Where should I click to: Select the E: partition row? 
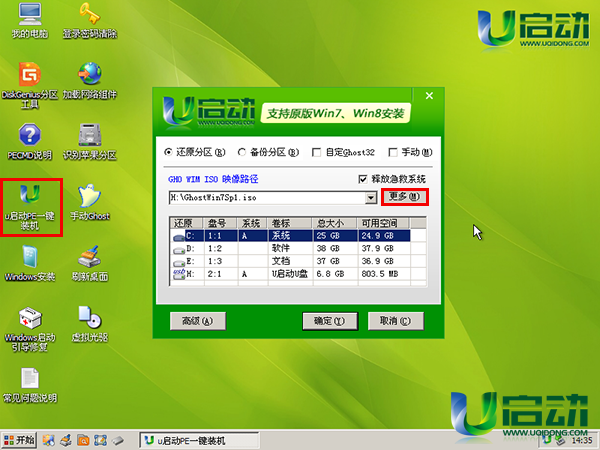tap(298, 261)
